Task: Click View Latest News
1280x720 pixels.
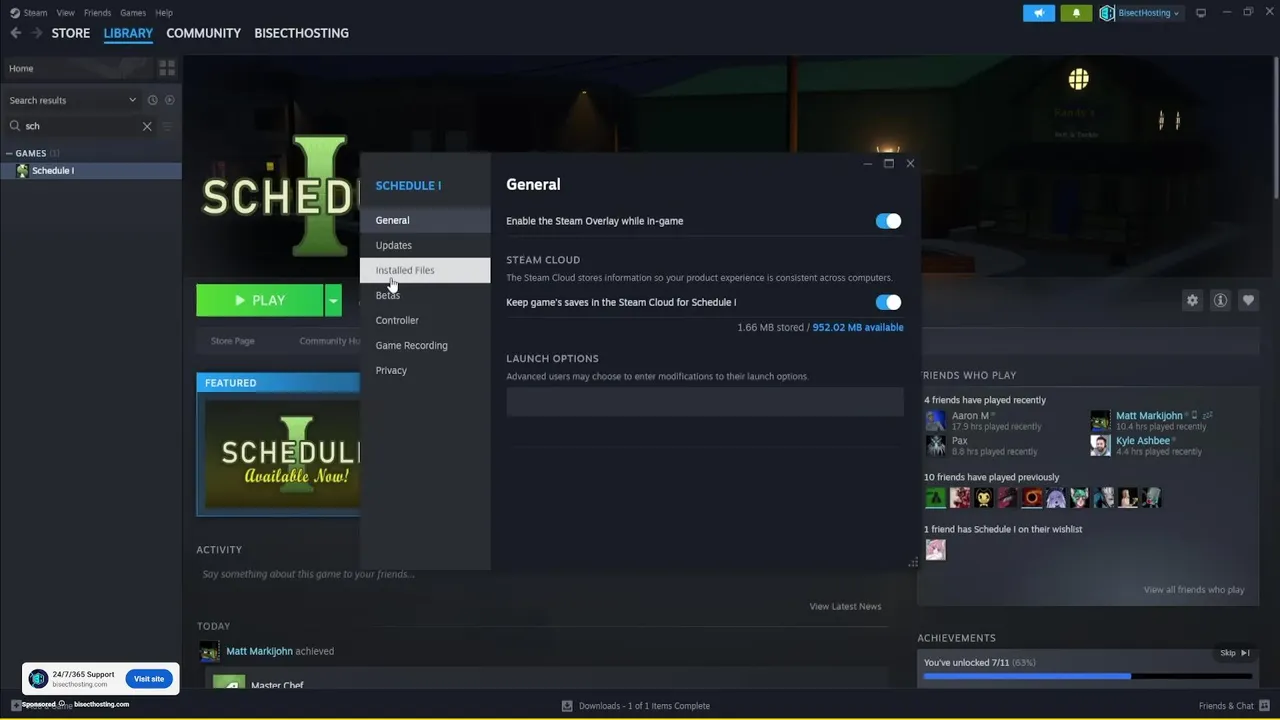Action: (x=845, y=606)
